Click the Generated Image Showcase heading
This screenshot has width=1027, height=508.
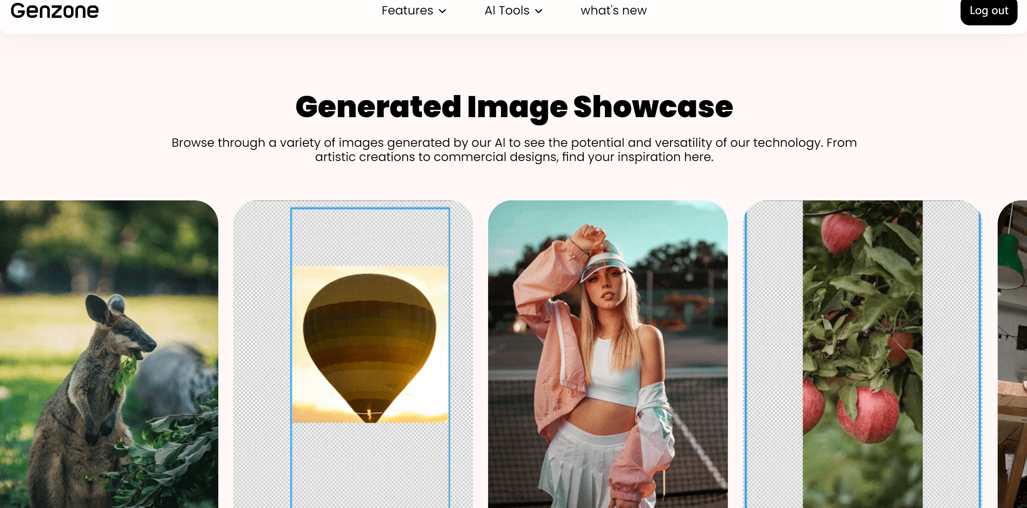click(514, 107)
